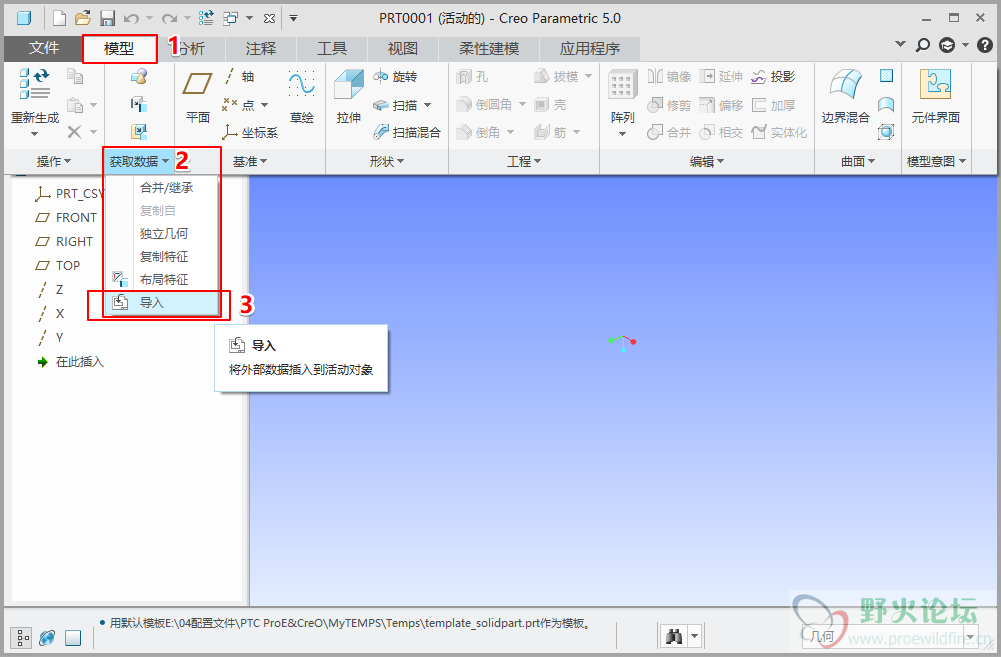
Task: Click the freestyle icon in 曲面 group
Action: (886, 132)
